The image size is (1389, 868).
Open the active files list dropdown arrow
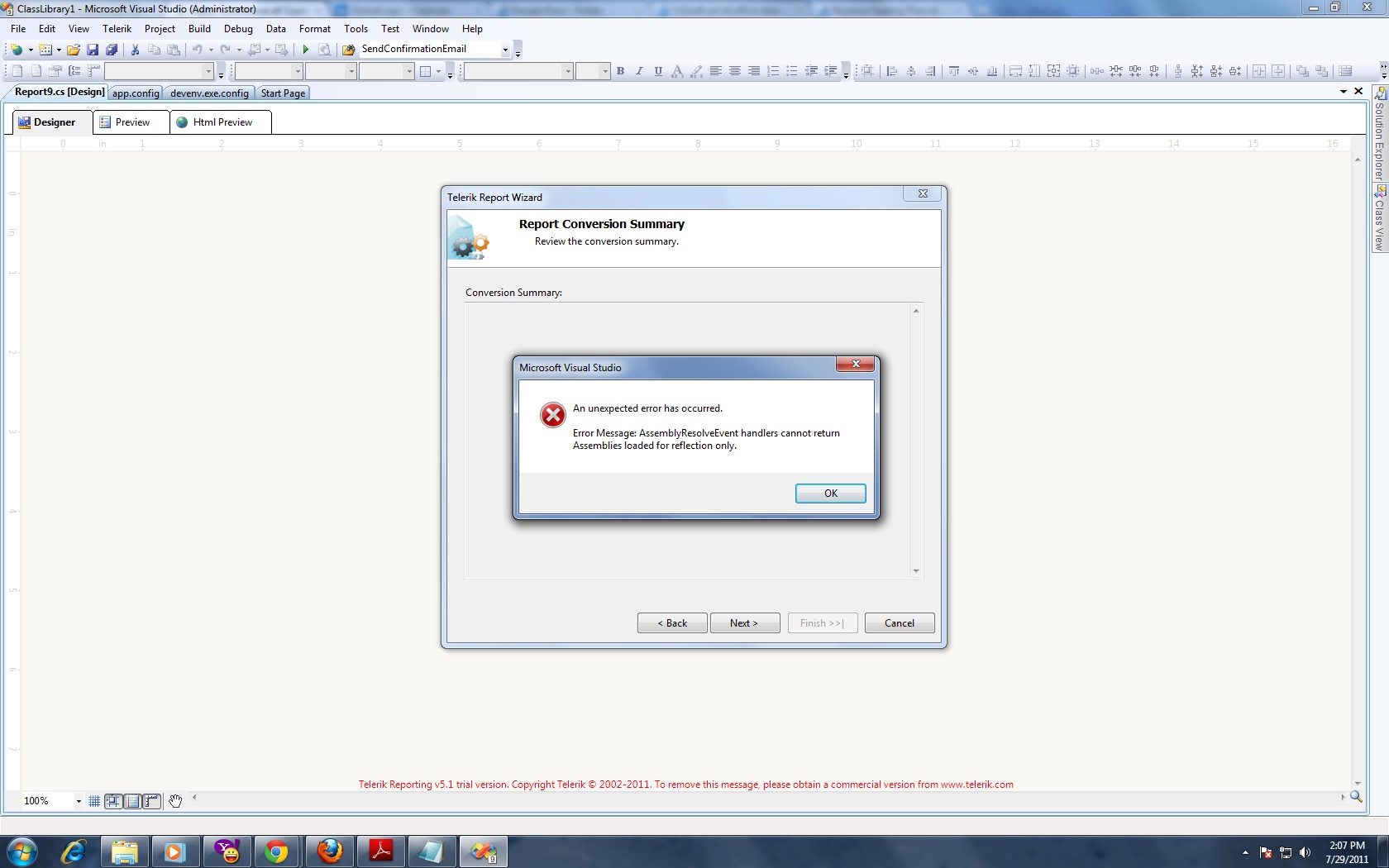1344,92
